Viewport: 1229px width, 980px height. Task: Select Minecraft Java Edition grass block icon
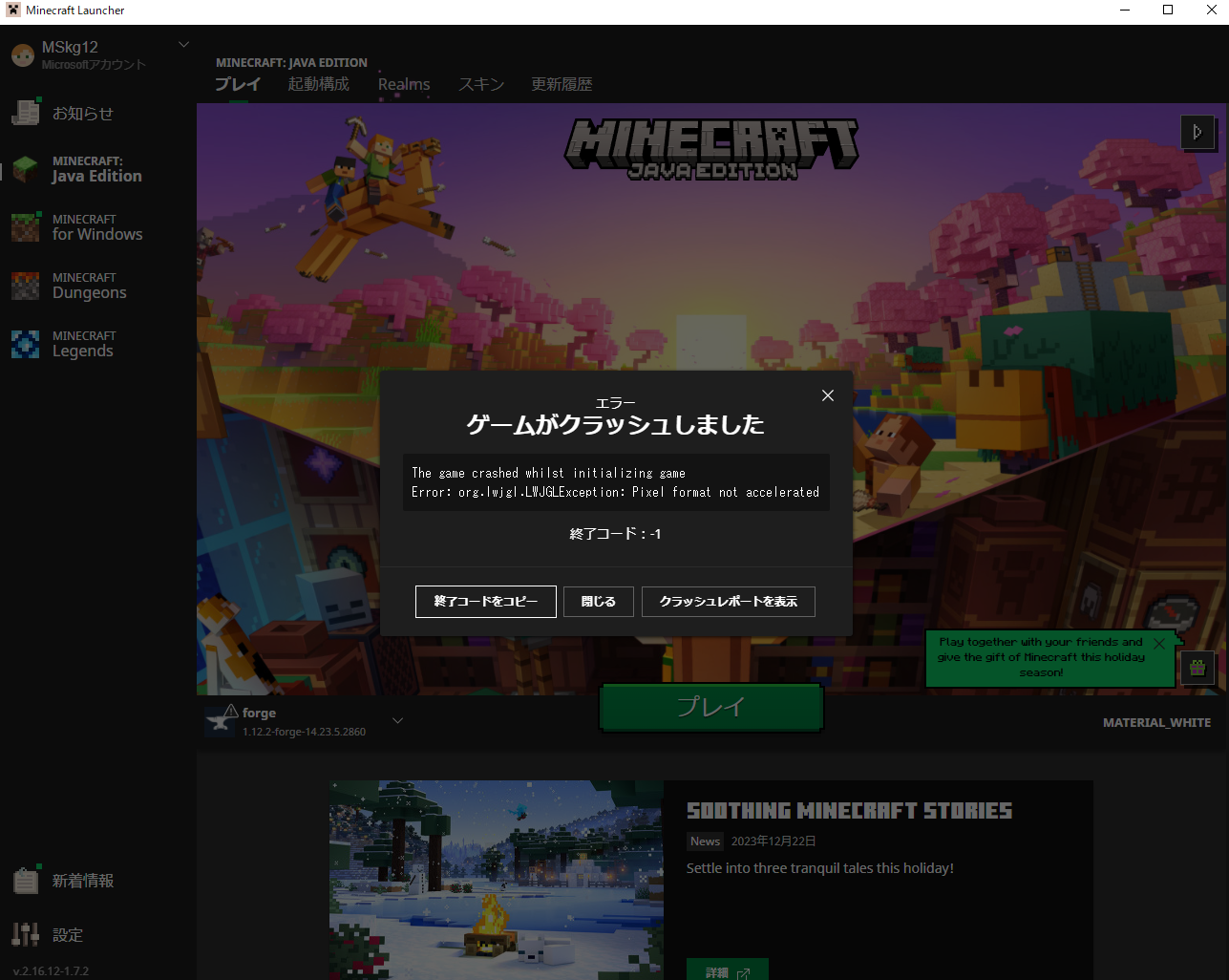click(26, 169)
